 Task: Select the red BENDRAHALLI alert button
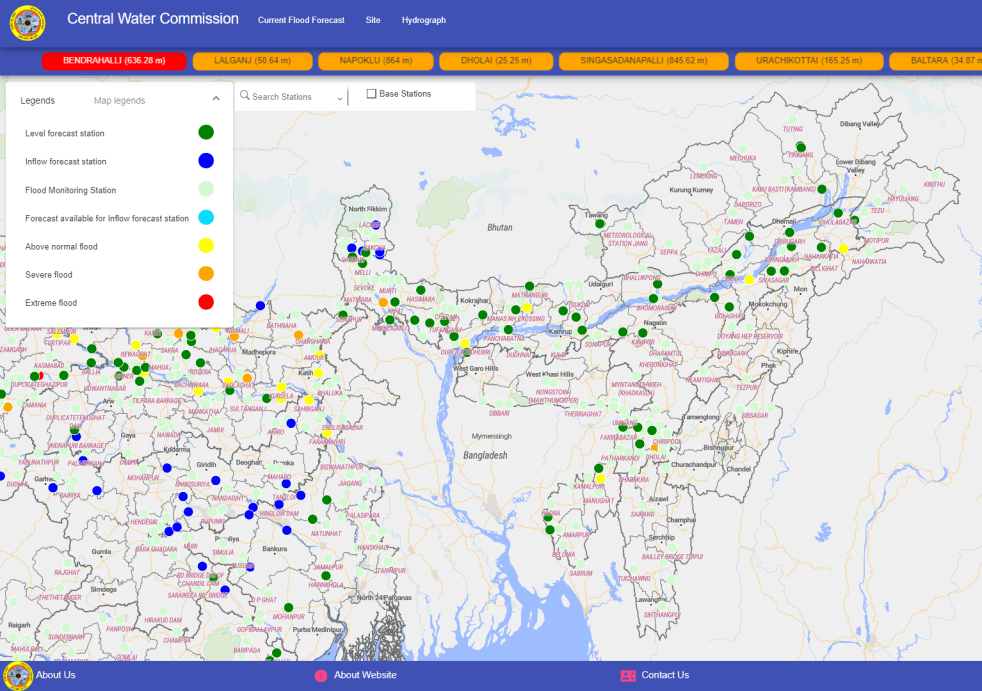coord(114,61)
